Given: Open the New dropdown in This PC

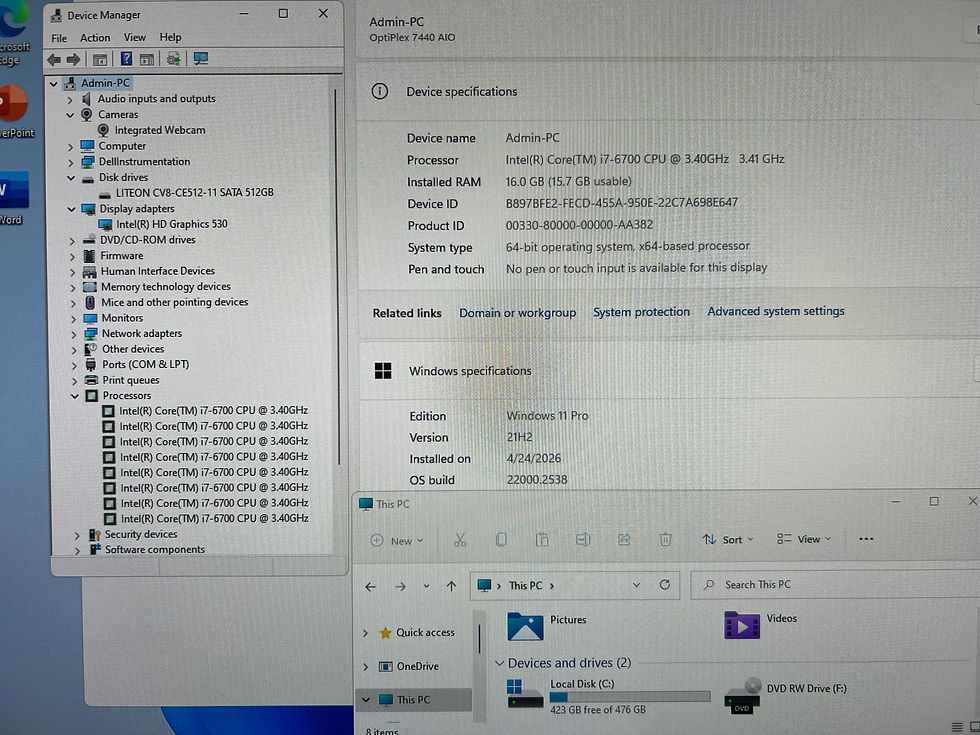Looking at the screenshot, I should pos(397,541).
